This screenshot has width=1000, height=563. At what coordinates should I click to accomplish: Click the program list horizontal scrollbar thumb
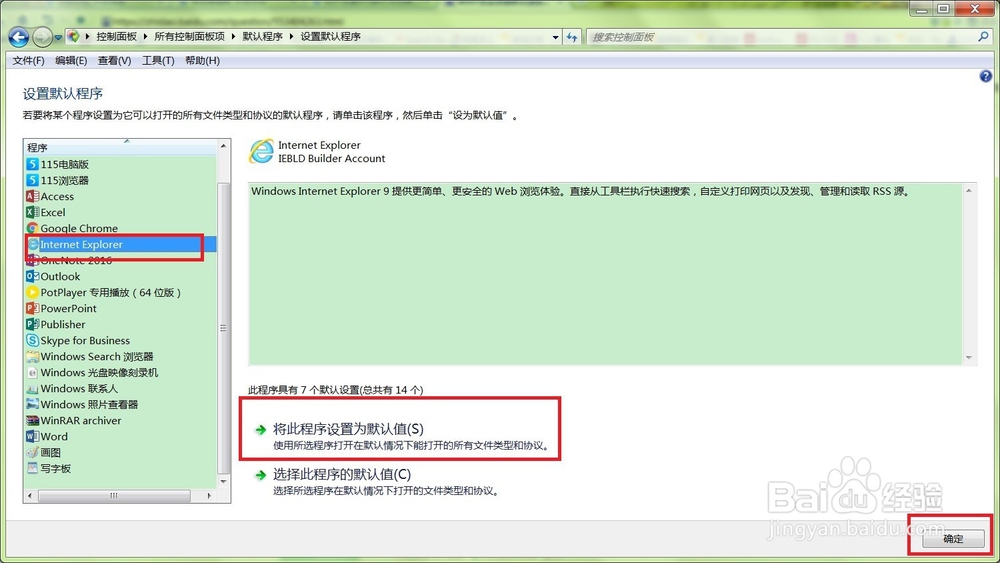coord(114,495)
